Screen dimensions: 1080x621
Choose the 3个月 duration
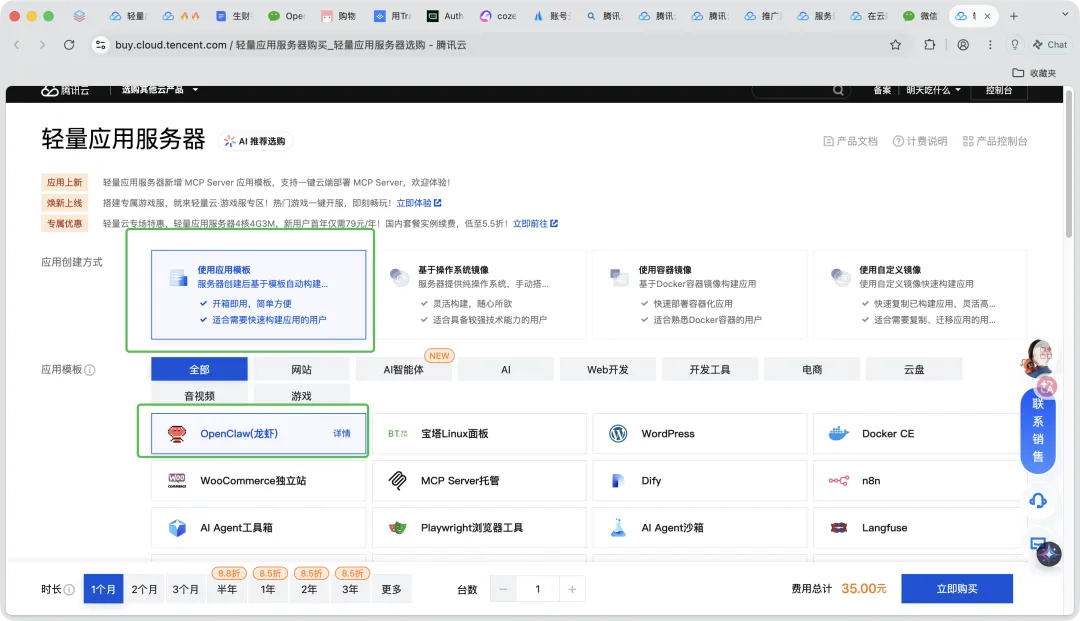click(185, 589)
